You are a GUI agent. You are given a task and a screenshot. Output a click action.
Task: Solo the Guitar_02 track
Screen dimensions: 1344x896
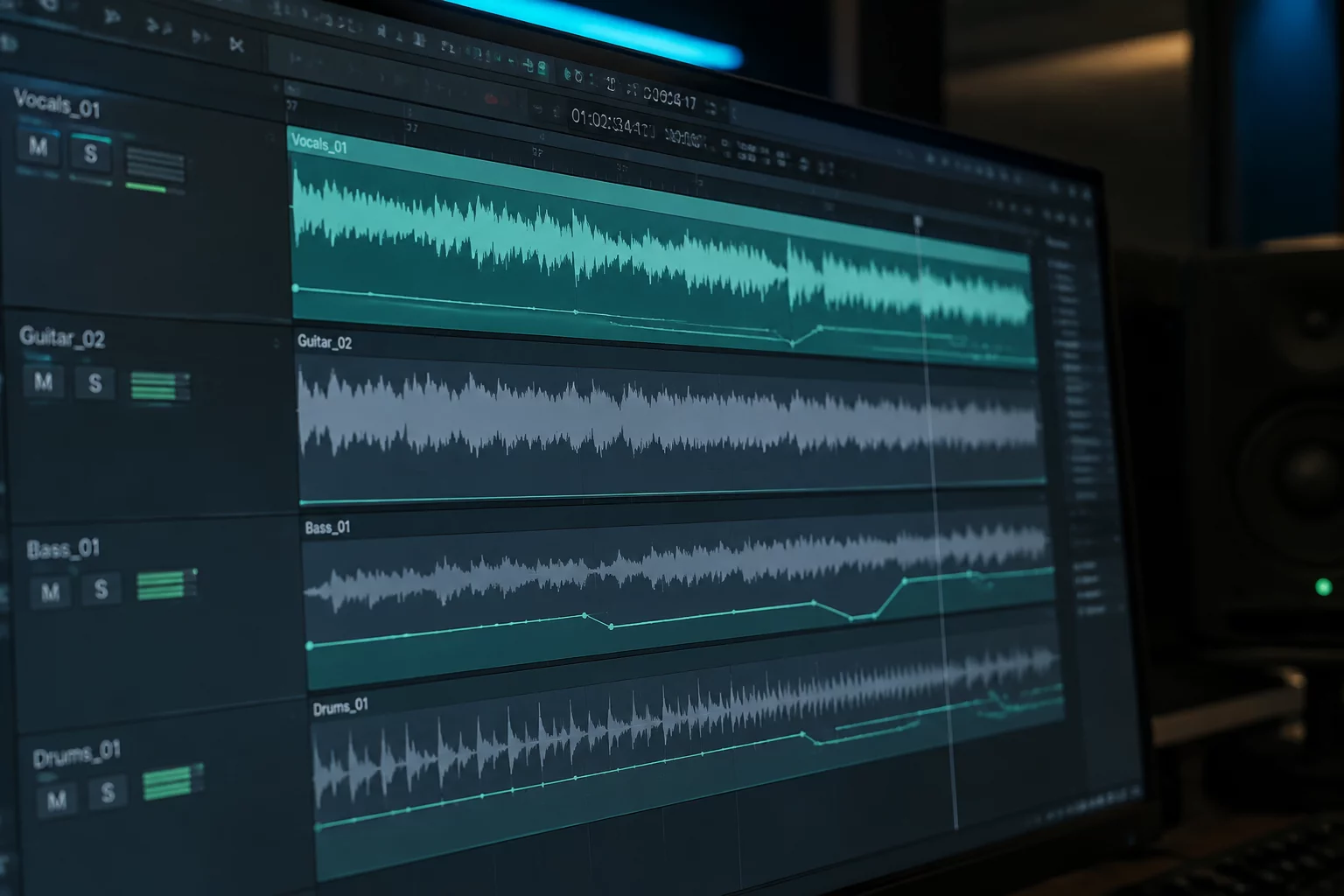[94, 383]
